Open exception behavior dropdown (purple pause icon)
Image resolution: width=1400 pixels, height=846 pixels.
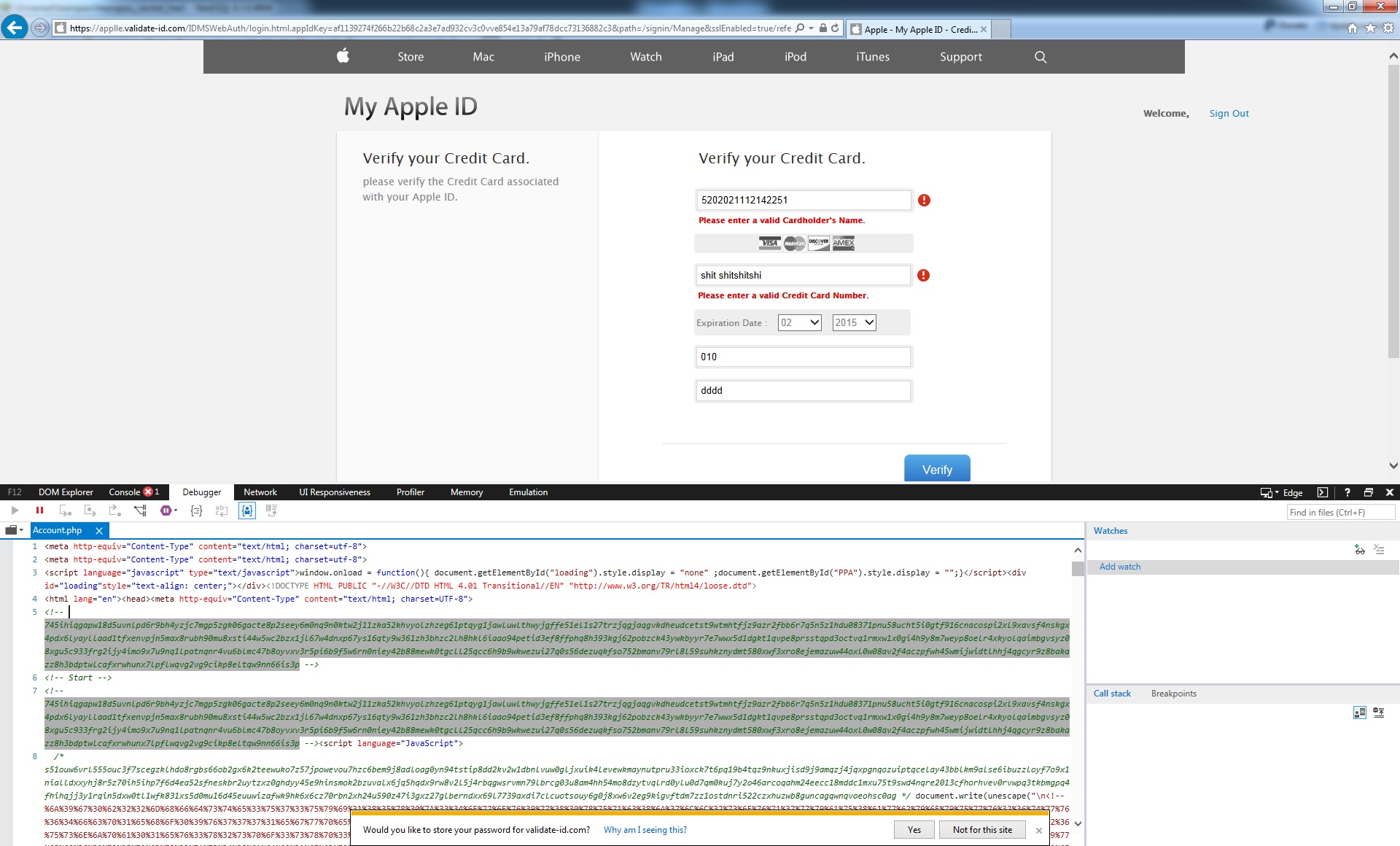[x=168, y=511]
